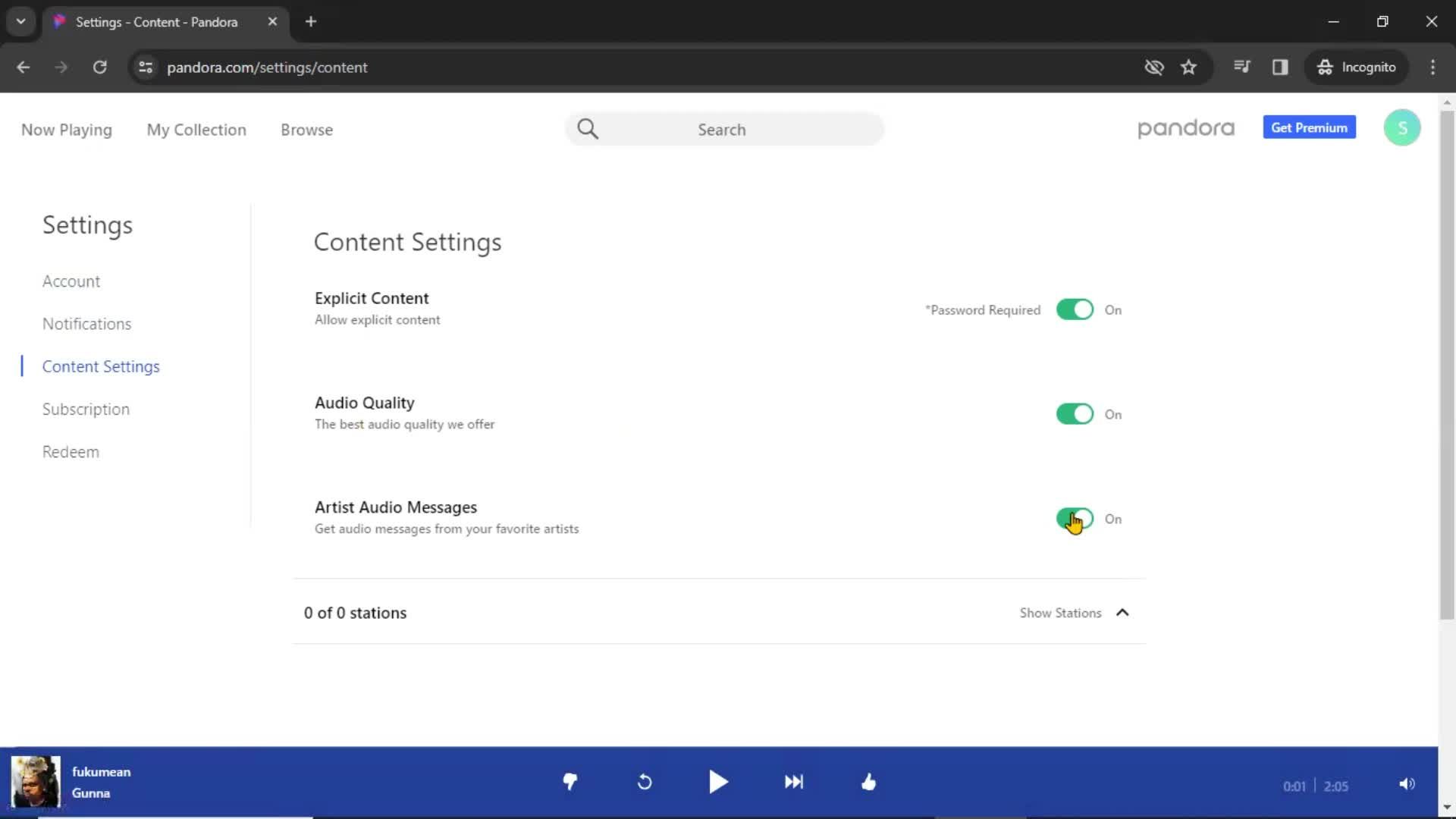Click the skip forward icon

(x=794, y=782)
